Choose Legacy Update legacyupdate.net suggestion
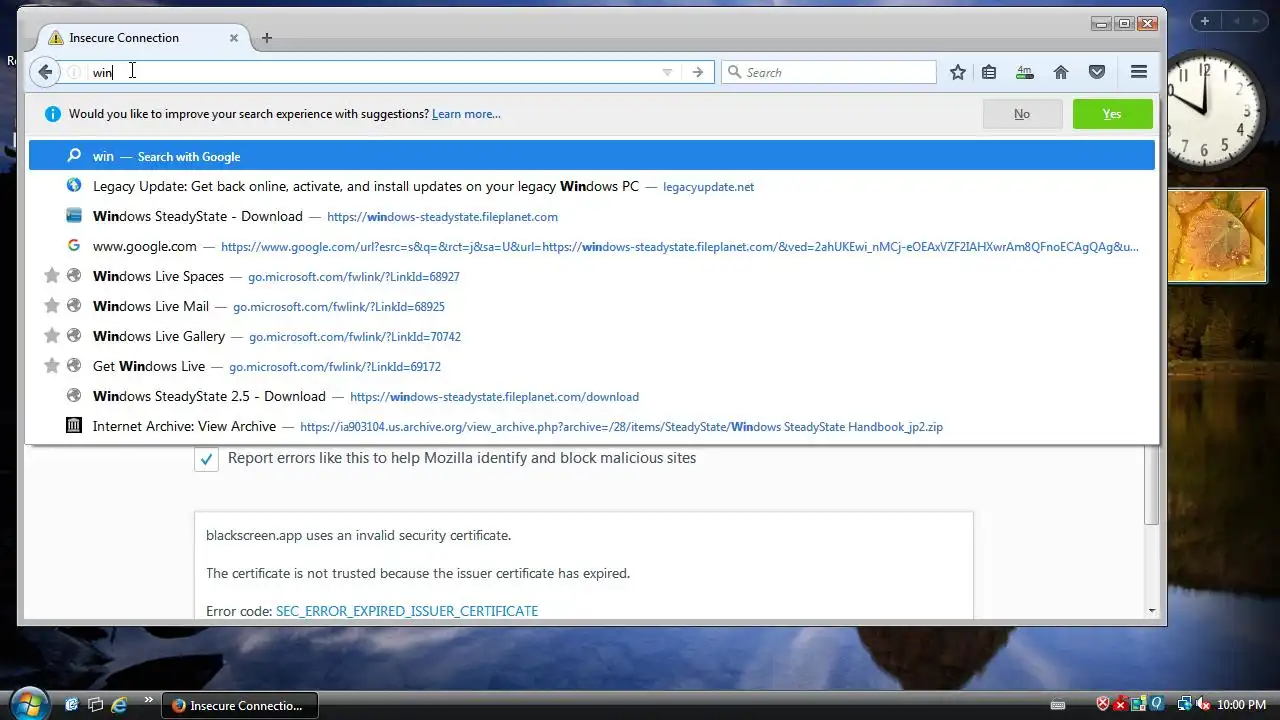The width and height of the screenshot is (1280, 720). pyautogui.click(x=592, y=186)
